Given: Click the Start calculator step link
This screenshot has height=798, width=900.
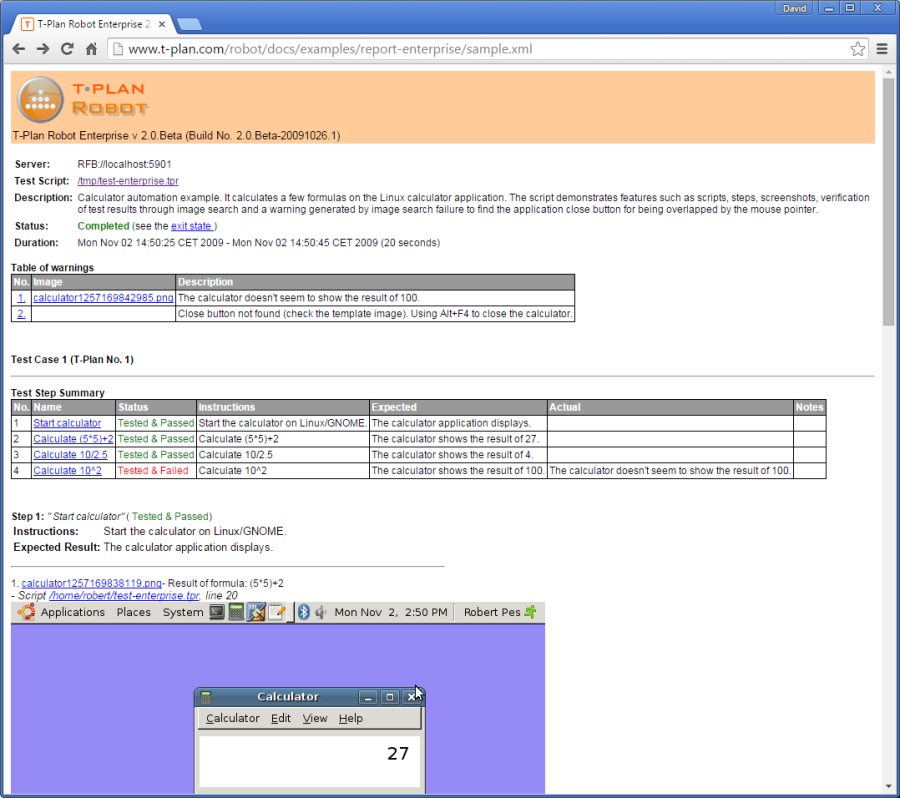Looking at the screenshot, I should (x=67, y=423).
